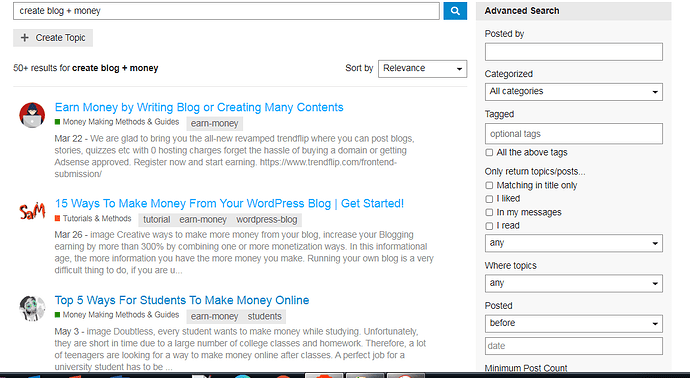Check the 'In my messages' option
Screen dimensions: 690x378
coord(489,213)
